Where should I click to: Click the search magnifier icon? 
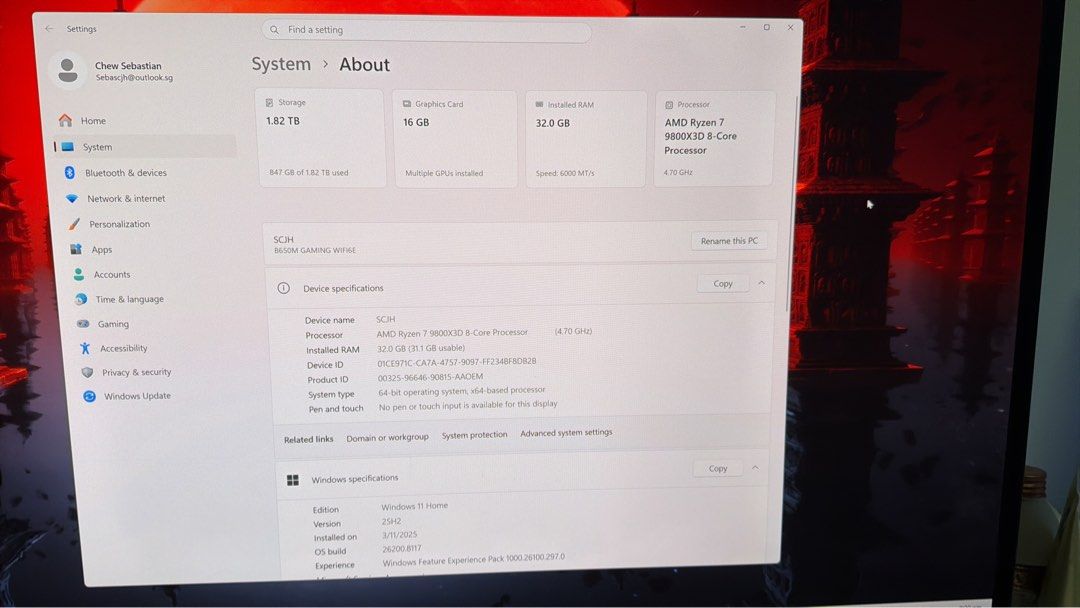[x=274, y=30]
